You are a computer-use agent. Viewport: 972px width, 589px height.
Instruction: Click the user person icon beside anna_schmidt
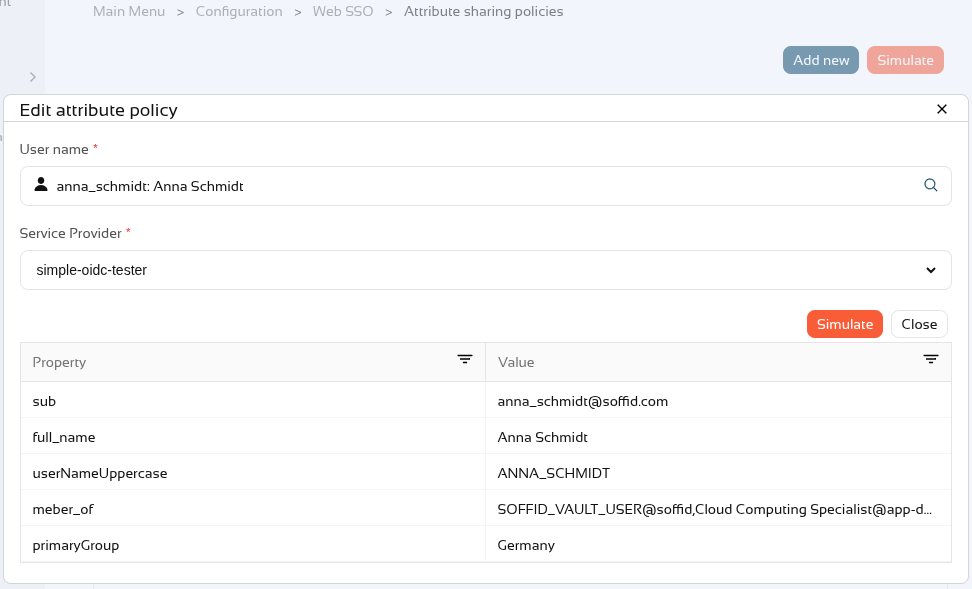pyautogui.click(x=41, y=185)
